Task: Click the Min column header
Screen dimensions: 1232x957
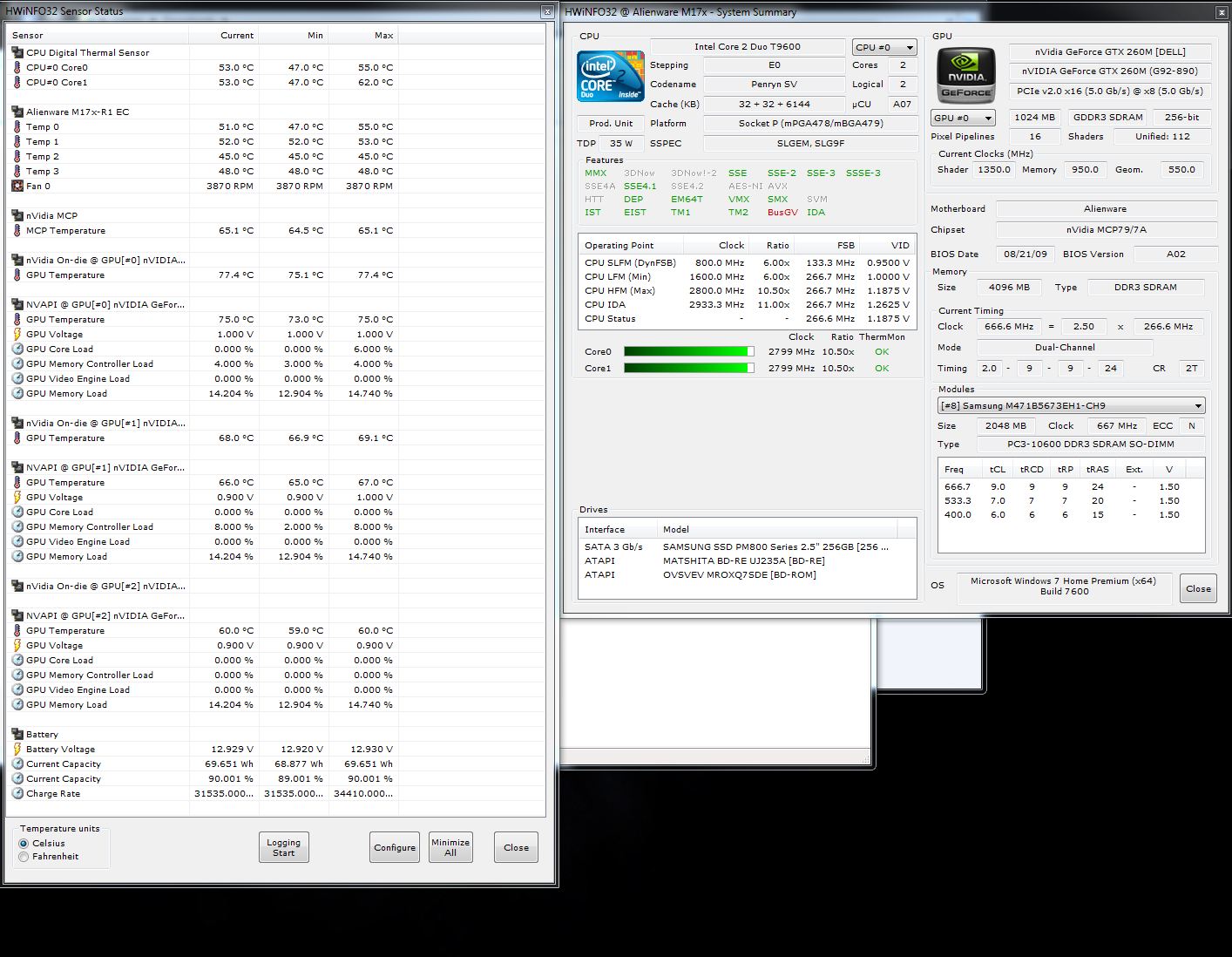Action: pos(293,35)
